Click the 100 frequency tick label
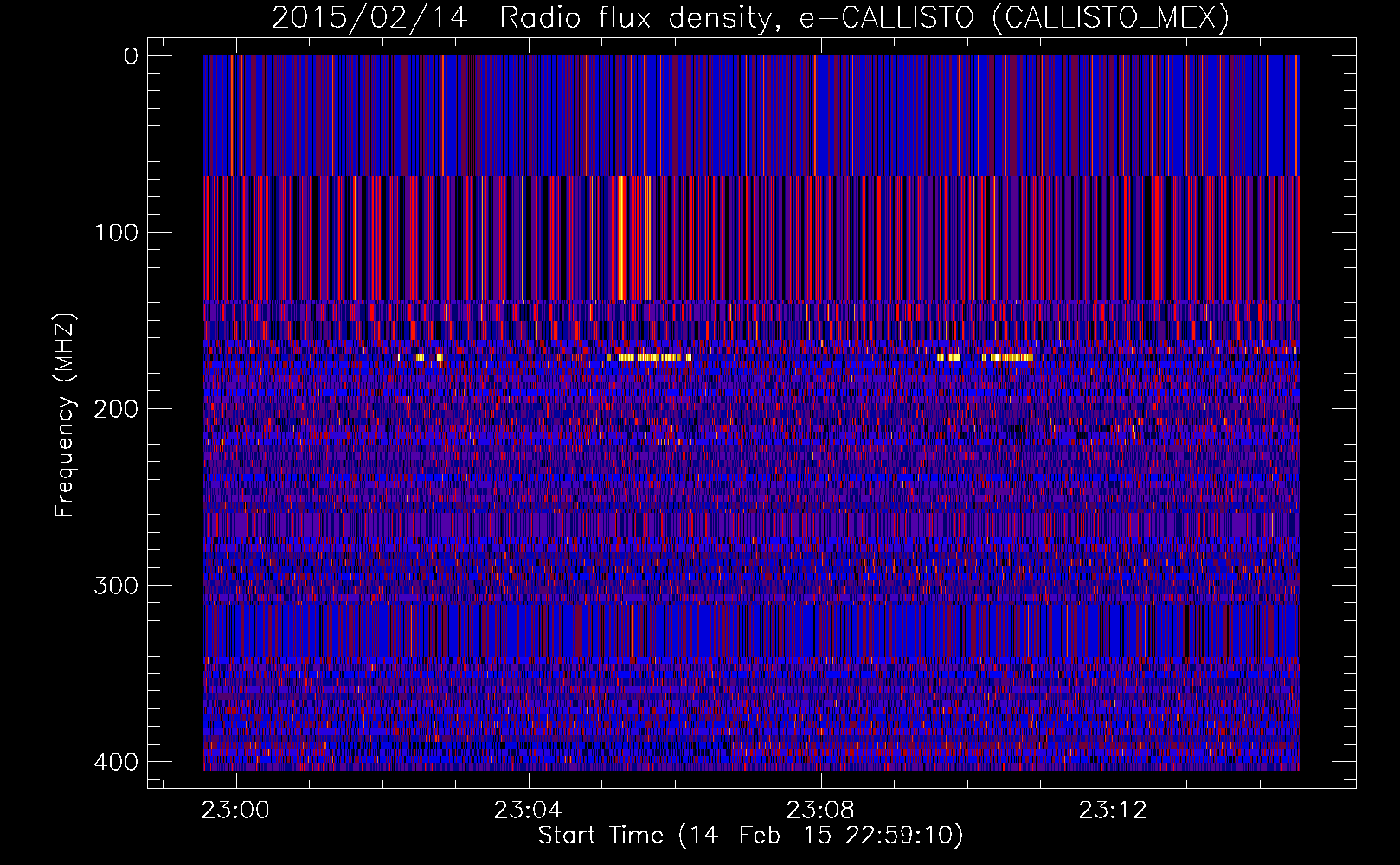Viewport: 1400px width, 865px height. click(116, 233)
